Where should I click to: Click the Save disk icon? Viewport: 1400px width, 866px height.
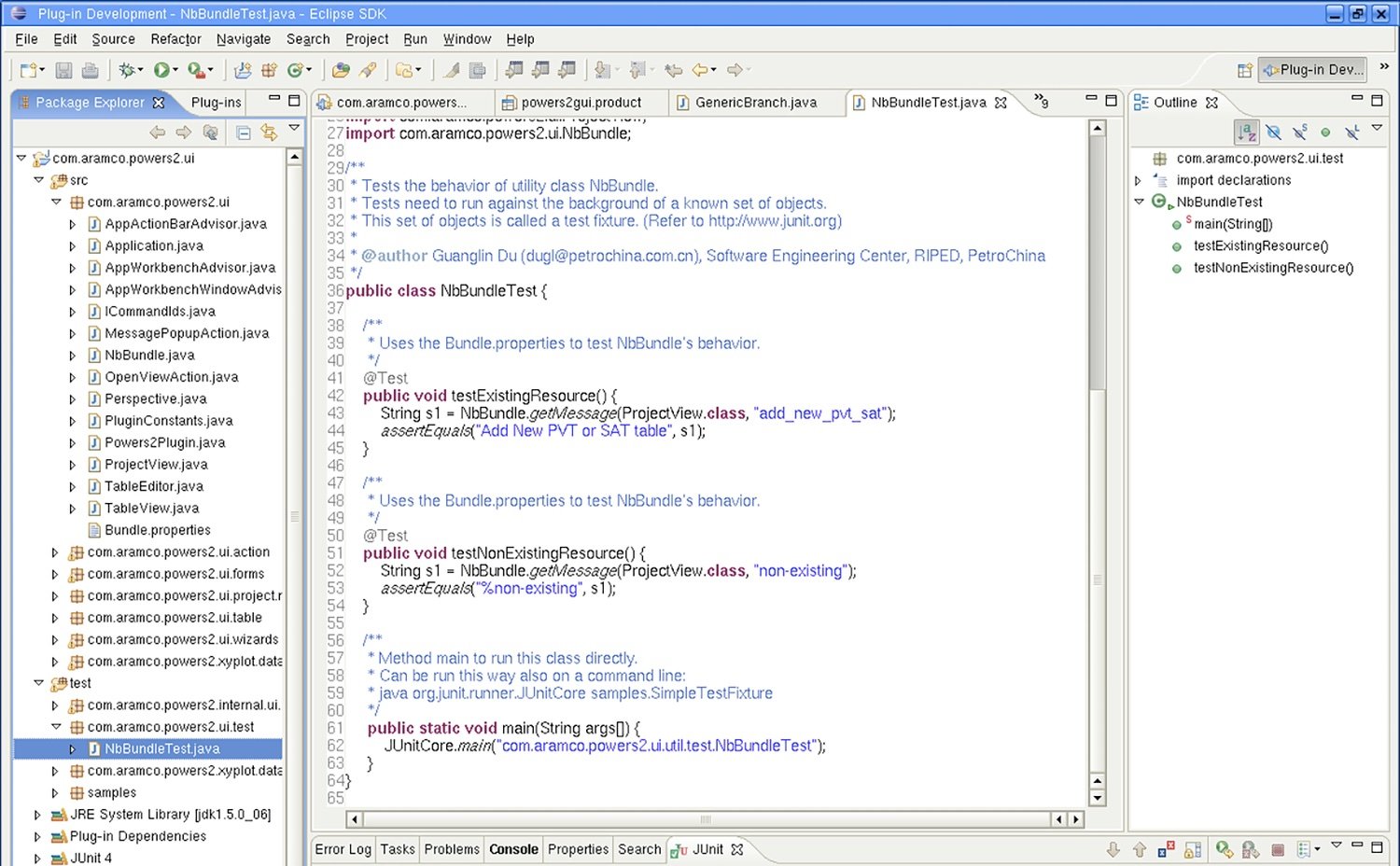point(63,70)
